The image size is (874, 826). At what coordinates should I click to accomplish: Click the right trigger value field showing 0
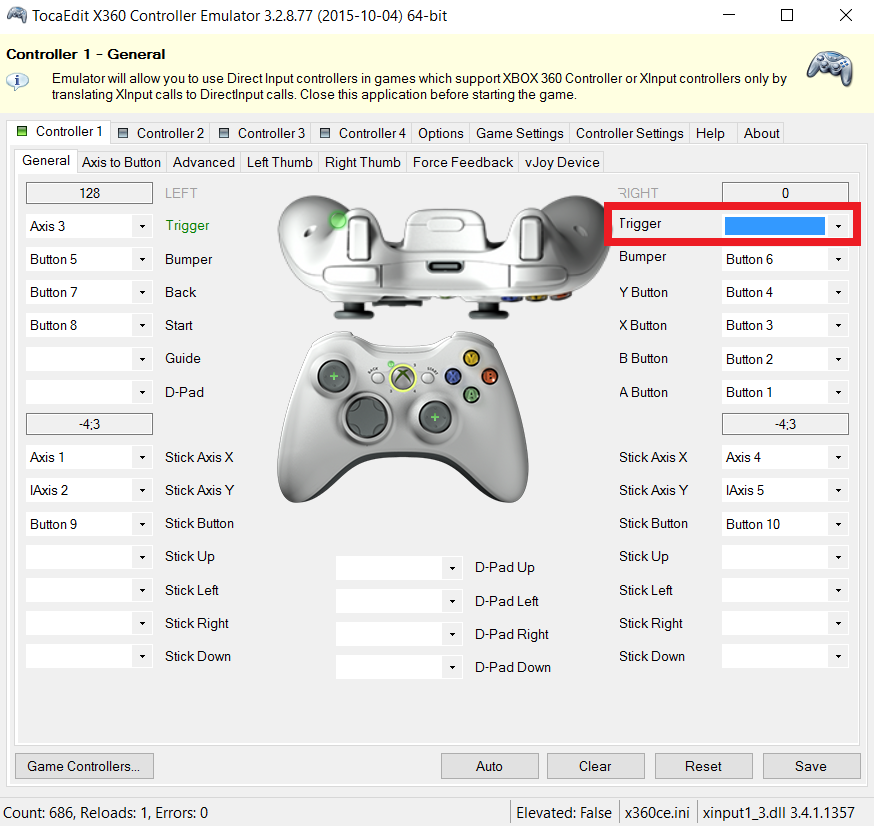(785, 193)
